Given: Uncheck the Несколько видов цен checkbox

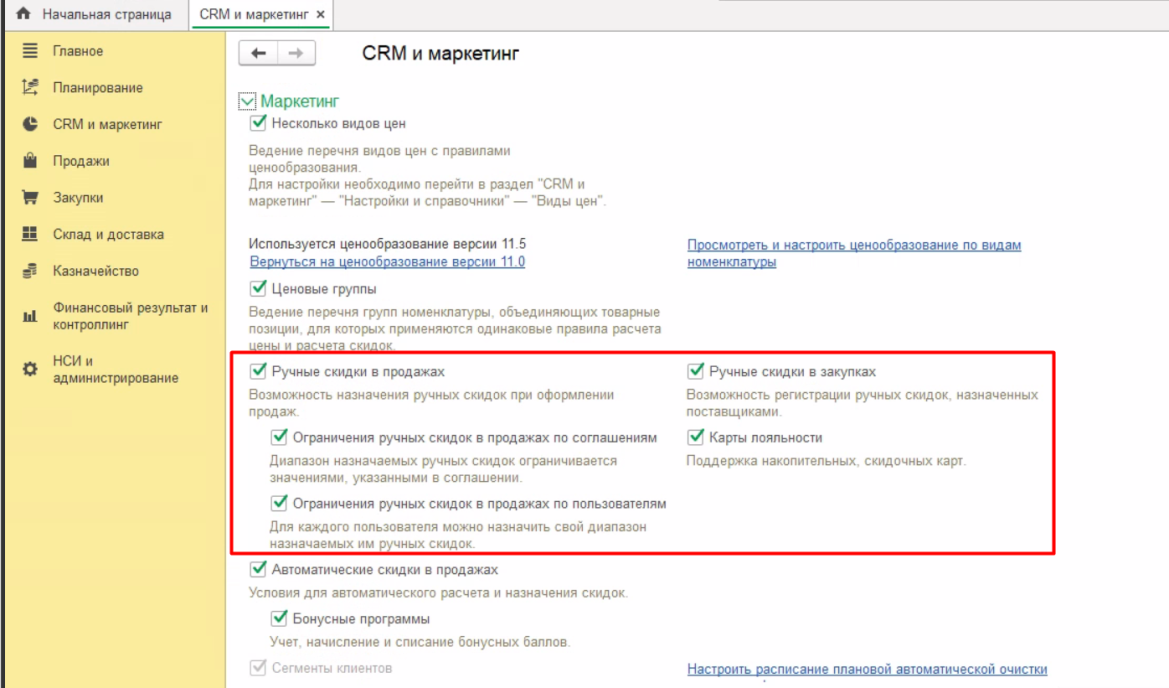Looking at the screenshot, I should [259, 123].
